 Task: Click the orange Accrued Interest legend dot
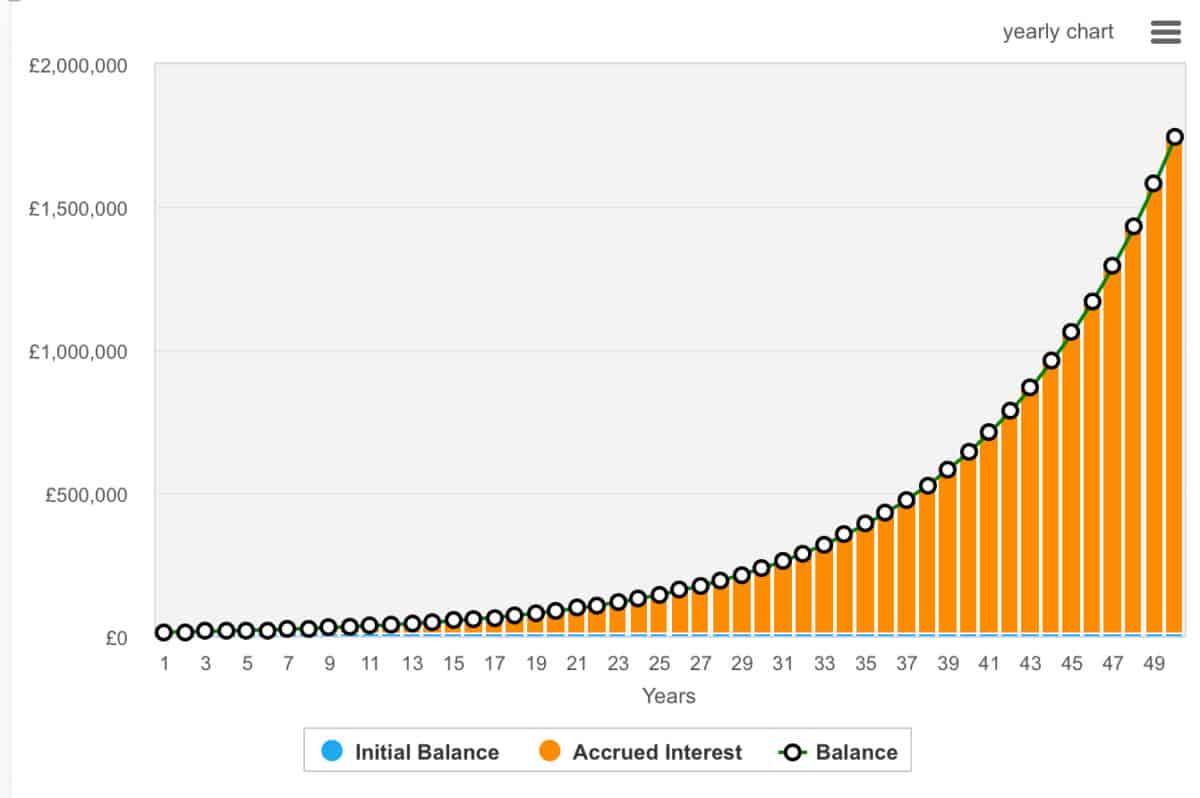[551, 751]
